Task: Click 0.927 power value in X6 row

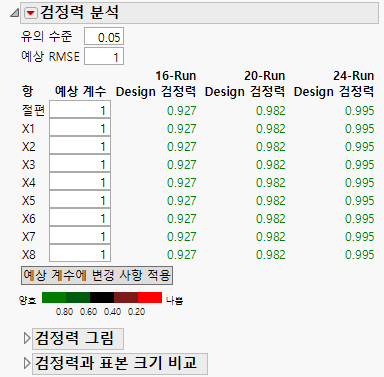Action: tap(182, 219)
